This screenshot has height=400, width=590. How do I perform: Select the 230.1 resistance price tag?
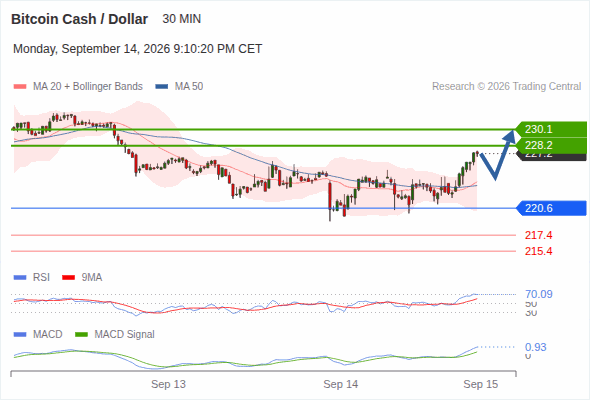[551, 129]
